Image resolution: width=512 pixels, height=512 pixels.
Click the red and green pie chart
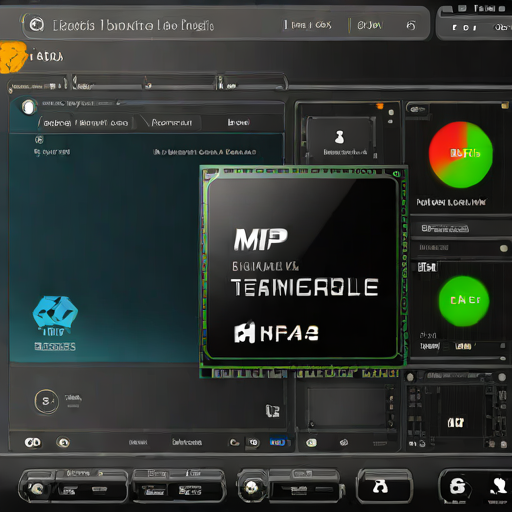coord(461,154)
